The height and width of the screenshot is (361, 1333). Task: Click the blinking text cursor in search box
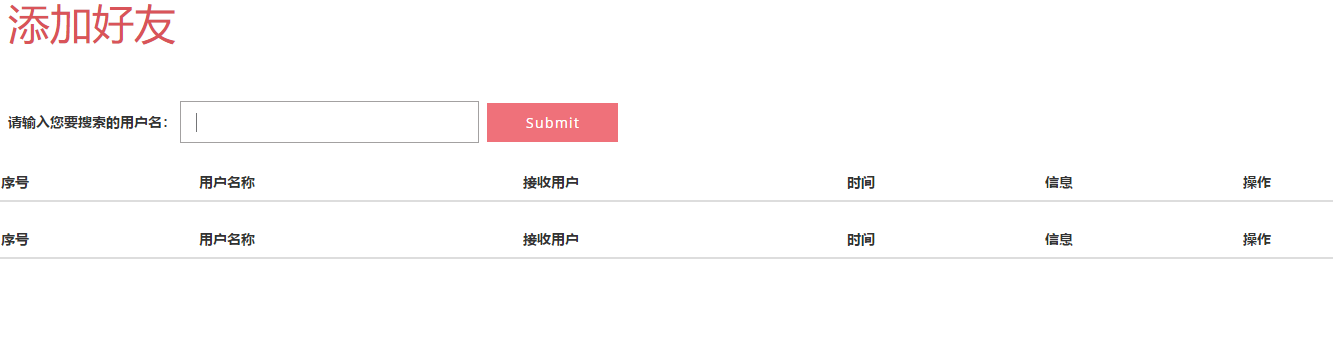[x=196, y=122]
